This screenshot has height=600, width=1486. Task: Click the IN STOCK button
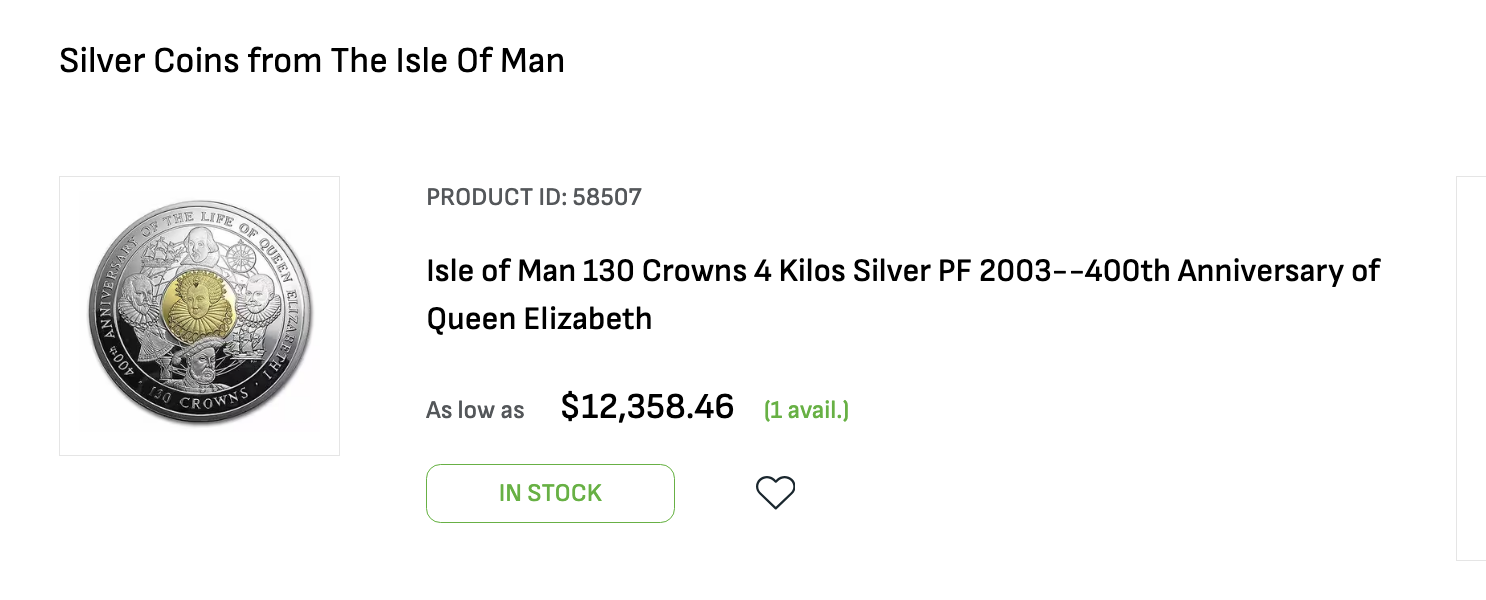pos(550,493)
